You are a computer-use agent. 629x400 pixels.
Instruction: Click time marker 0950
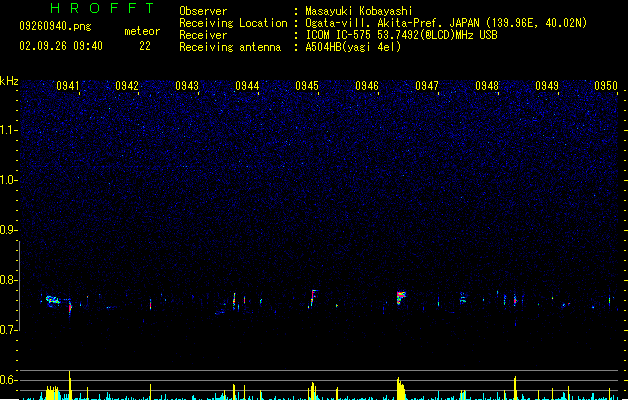606,86
